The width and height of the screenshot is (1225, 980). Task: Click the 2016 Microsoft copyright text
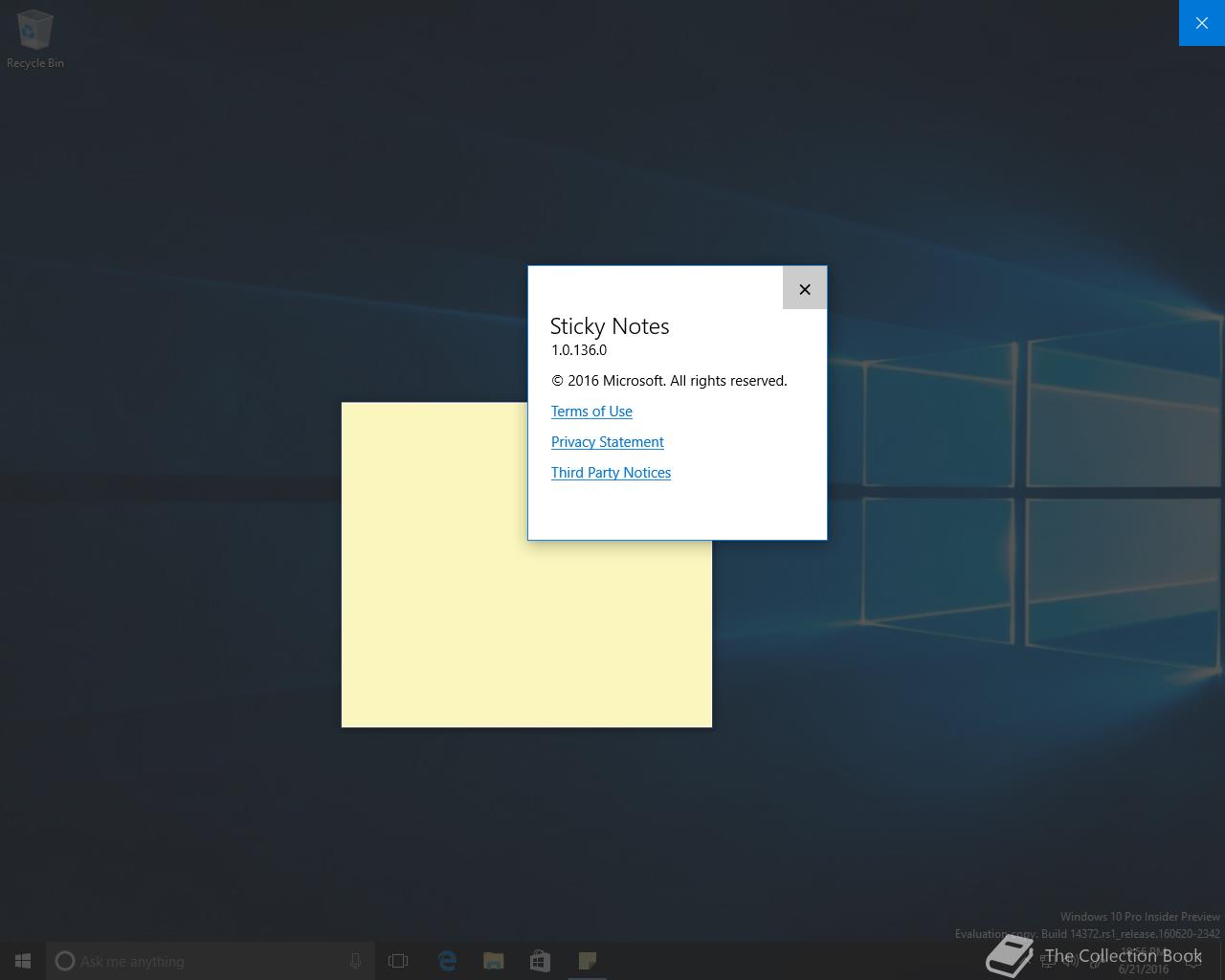pyautogui.click(x=669, y=381)
